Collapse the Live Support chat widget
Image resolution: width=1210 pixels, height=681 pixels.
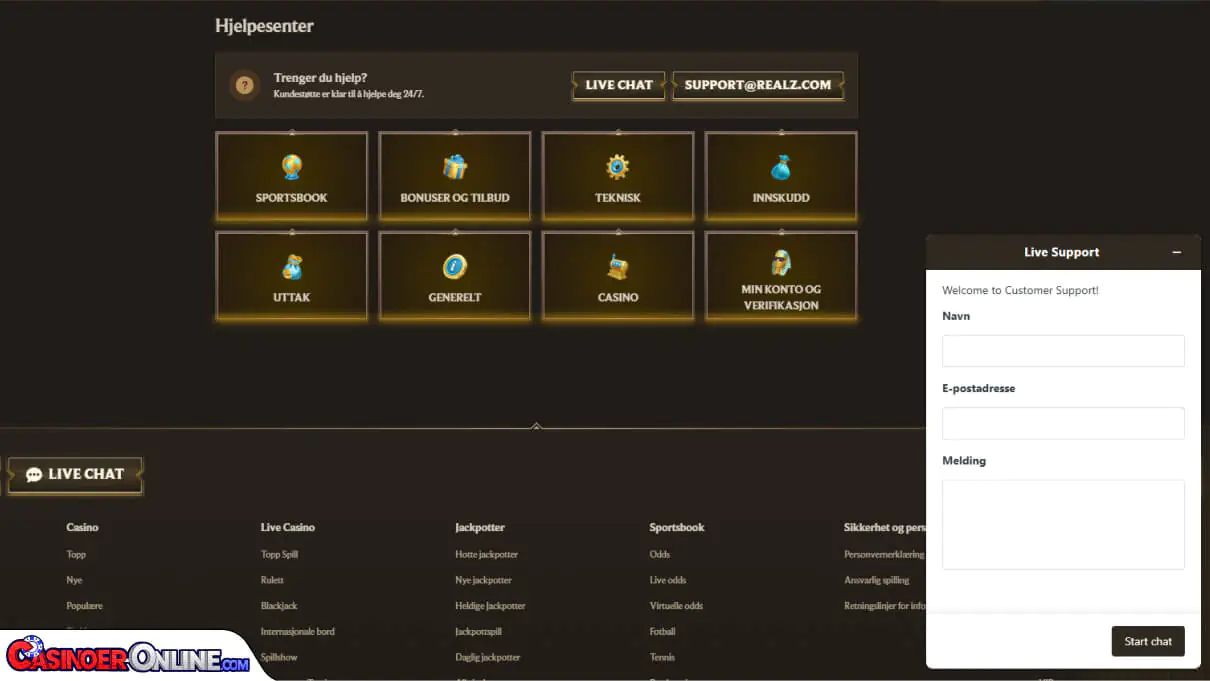click(1178, 252)
